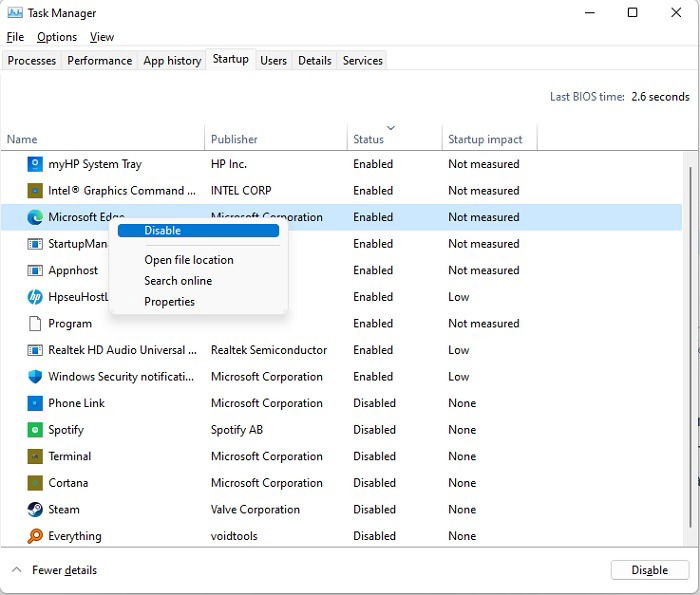
Task: Click the myHP System Tray icon
Action: 35,164
